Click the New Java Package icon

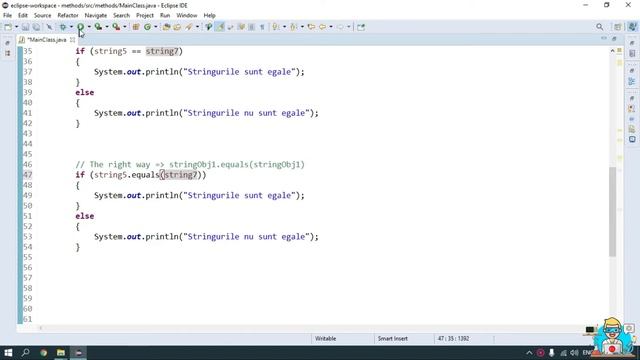[x=136, y=27]
